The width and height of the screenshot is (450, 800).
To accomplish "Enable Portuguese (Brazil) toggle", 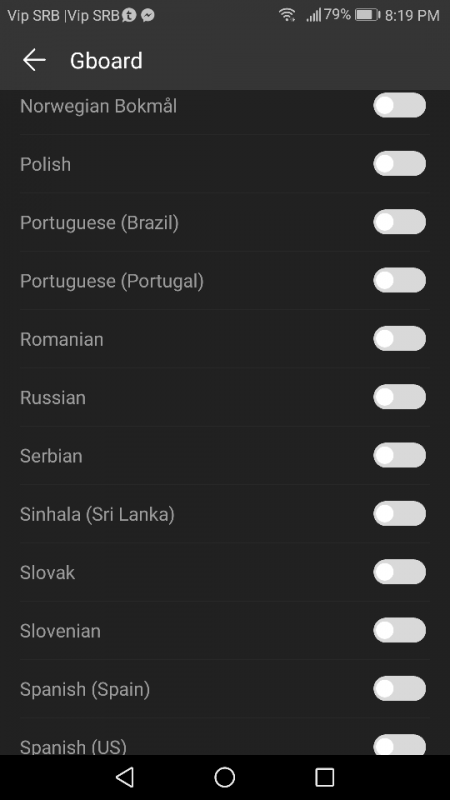I will [399, 222].
